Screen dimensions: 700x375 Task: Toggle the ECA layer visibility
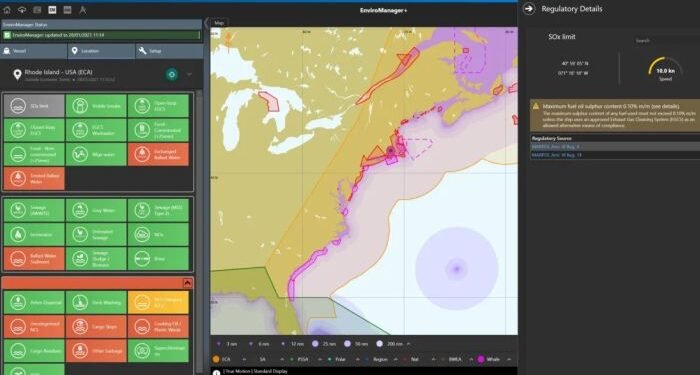click(x=216, y=359)
